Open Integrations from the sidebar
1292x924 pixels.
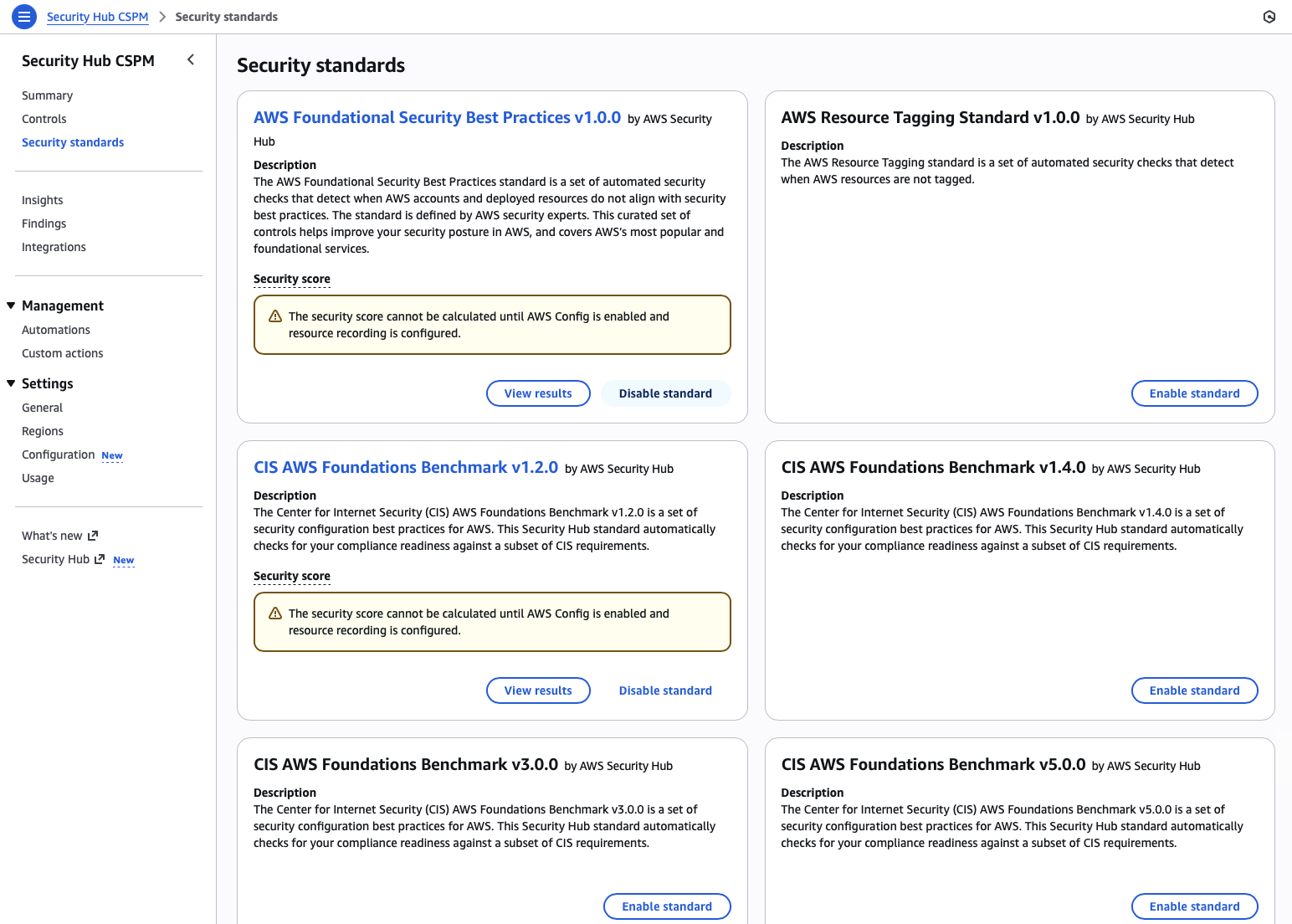pos(54,247)
